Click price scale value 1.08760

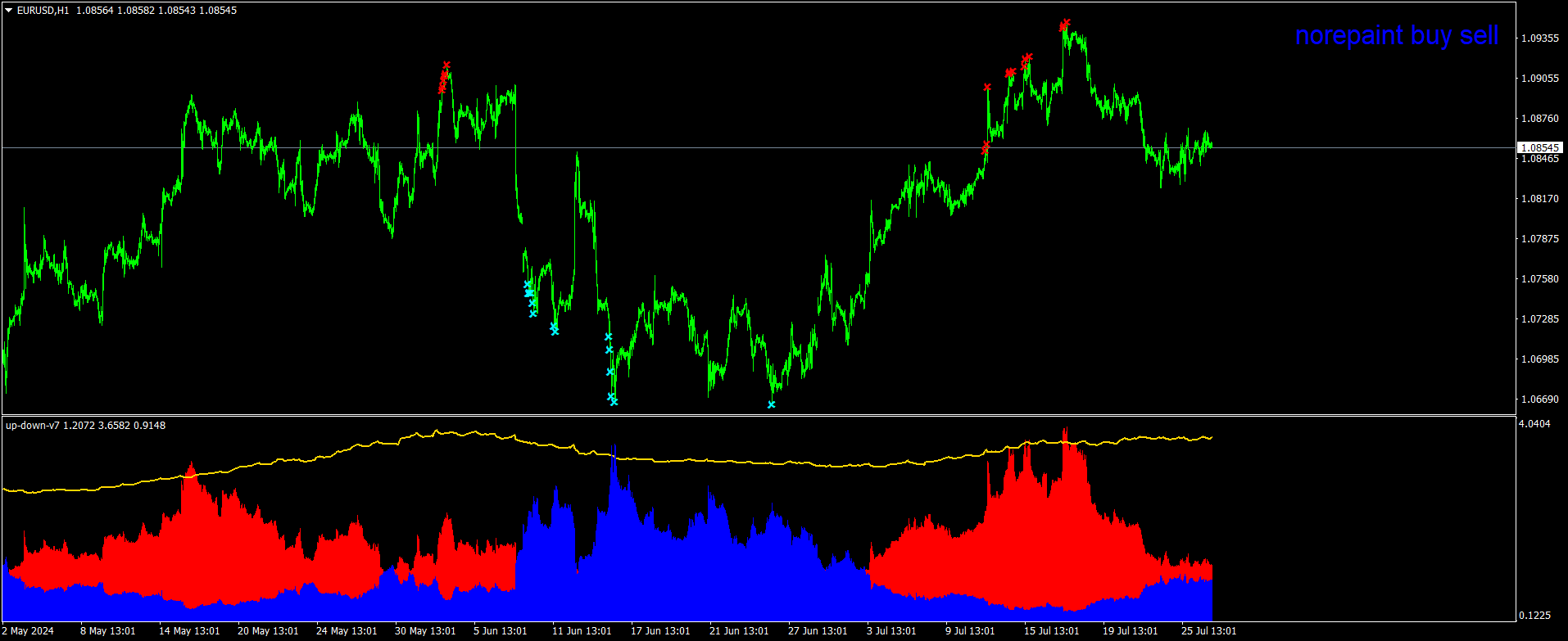(1540, 119)
